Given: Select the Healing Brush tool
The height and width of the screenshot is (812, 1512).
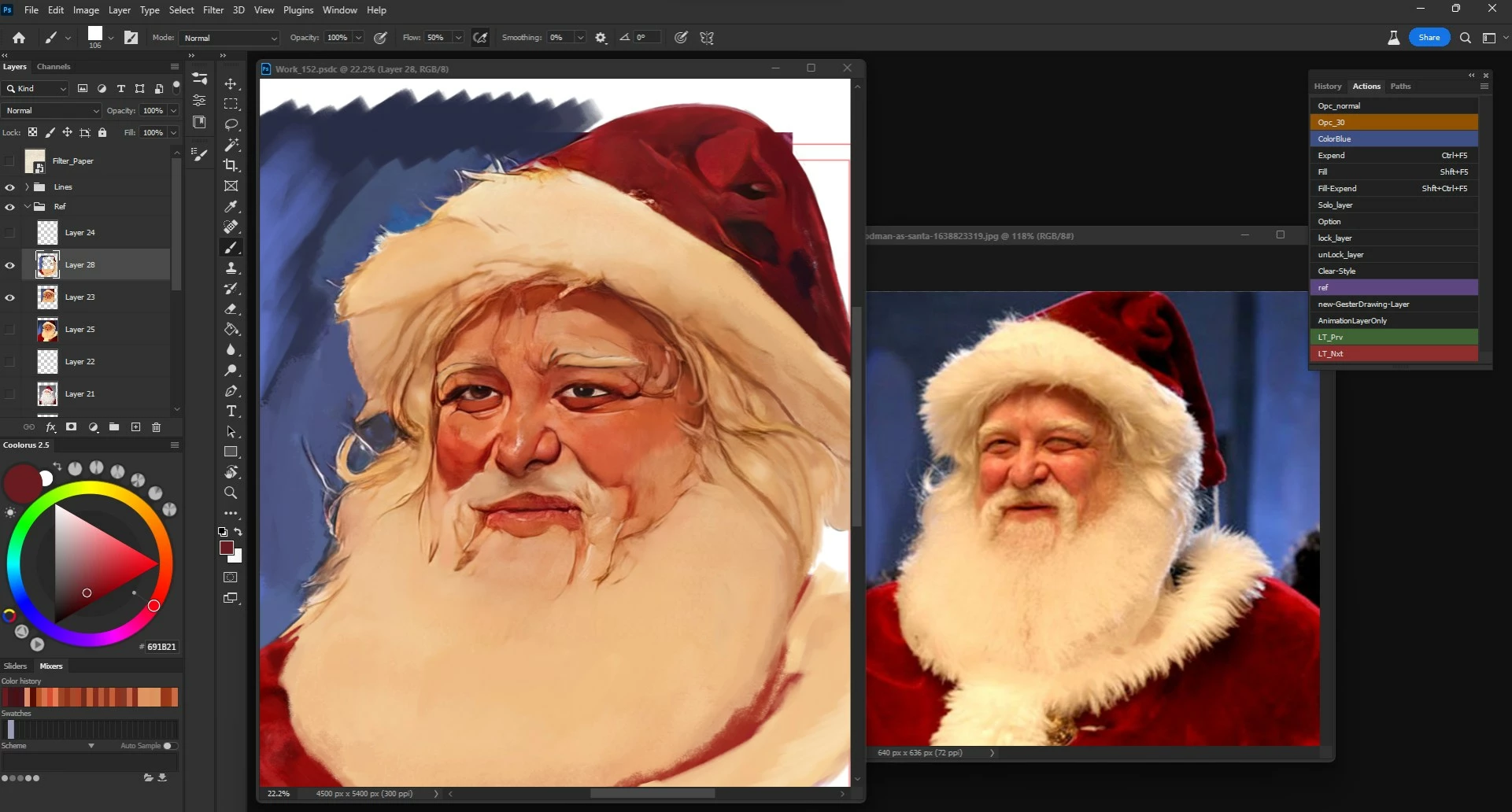Looking at the screenshot, I should click(231, 227).
